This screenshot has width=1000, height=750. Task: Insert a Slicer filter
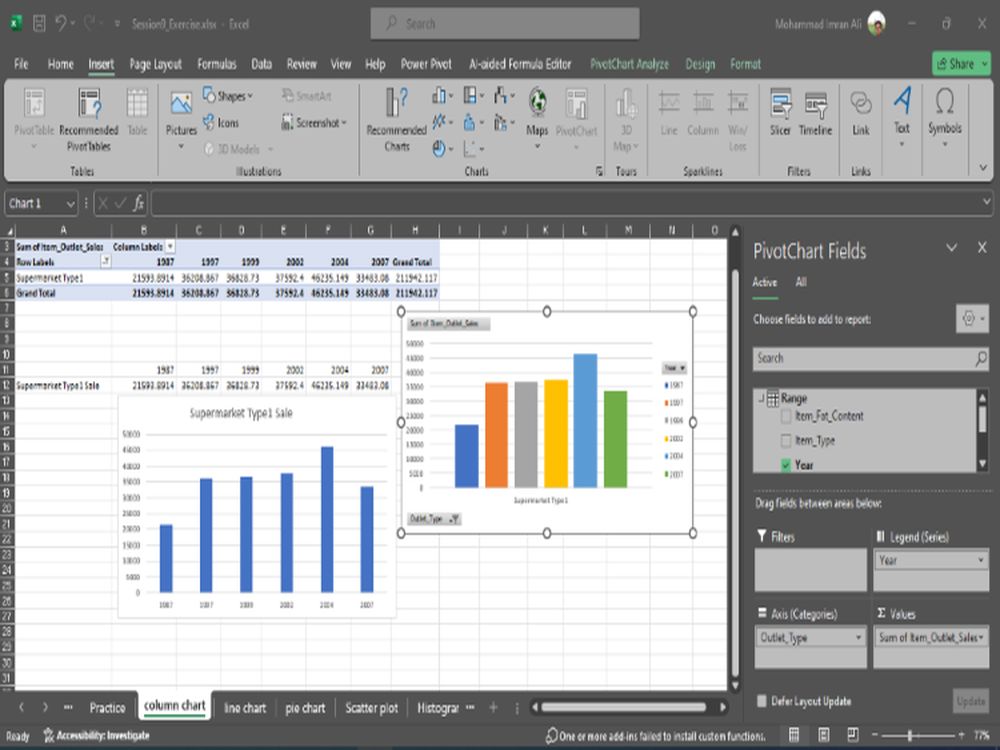tap(780, 113)
